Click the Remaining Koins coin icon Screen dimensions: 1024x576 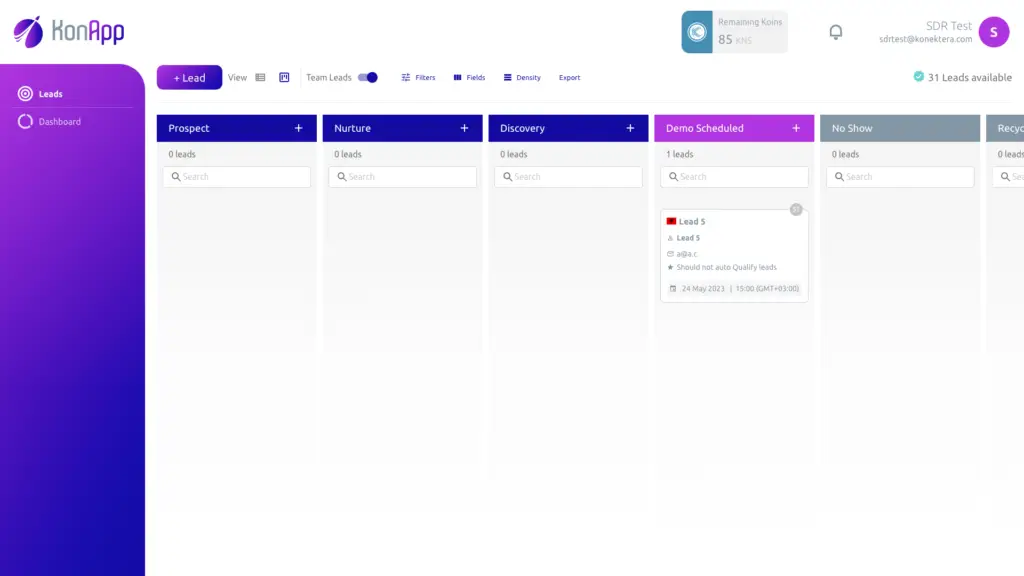click(697, 32)
